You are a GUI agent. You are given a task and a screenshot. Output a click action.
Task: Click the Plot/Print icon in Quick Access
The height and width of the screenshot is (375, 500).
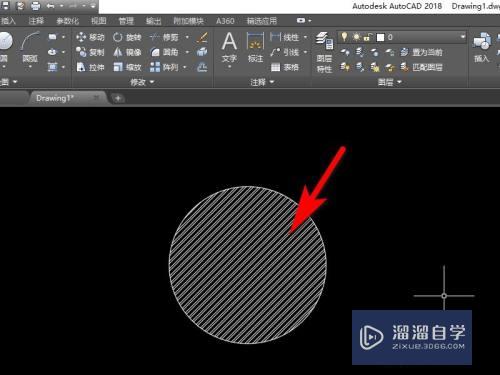pyautogui.click(x=35, y=6)
